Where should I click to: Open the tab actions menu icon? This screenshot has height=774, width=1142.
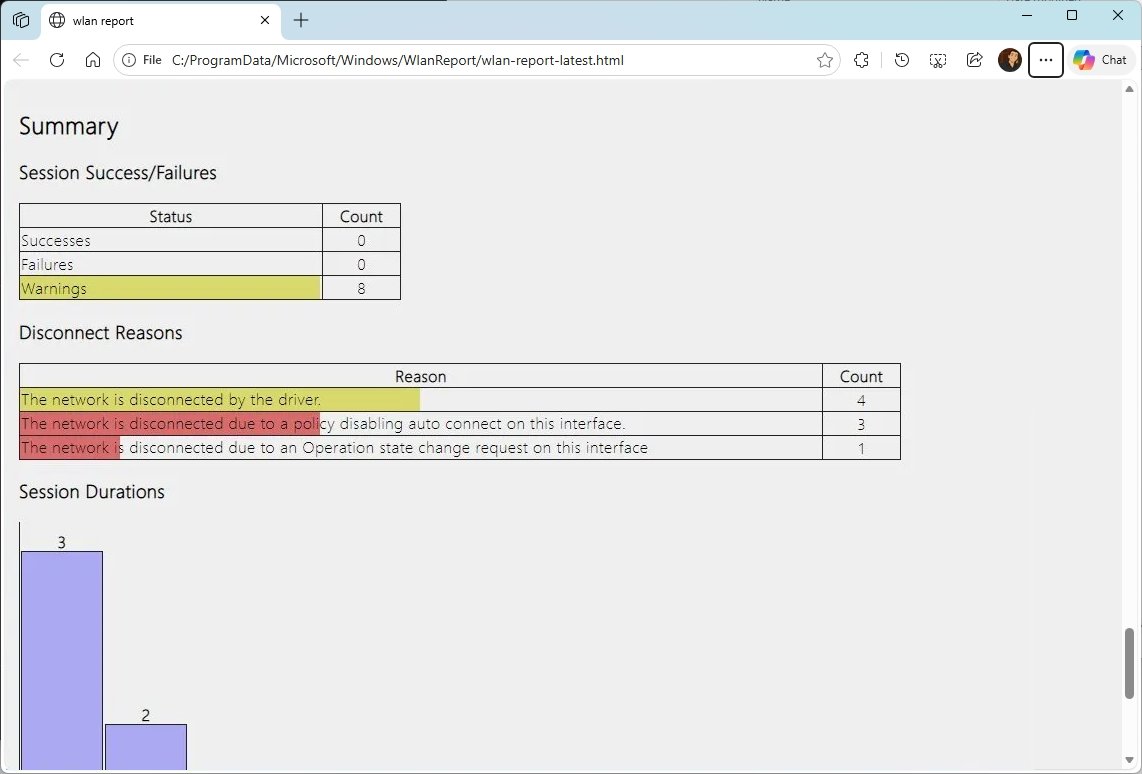21,20
